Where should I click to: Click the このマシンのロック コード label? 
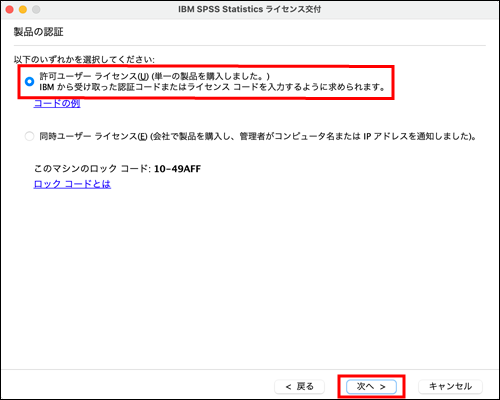coord(93,169)
